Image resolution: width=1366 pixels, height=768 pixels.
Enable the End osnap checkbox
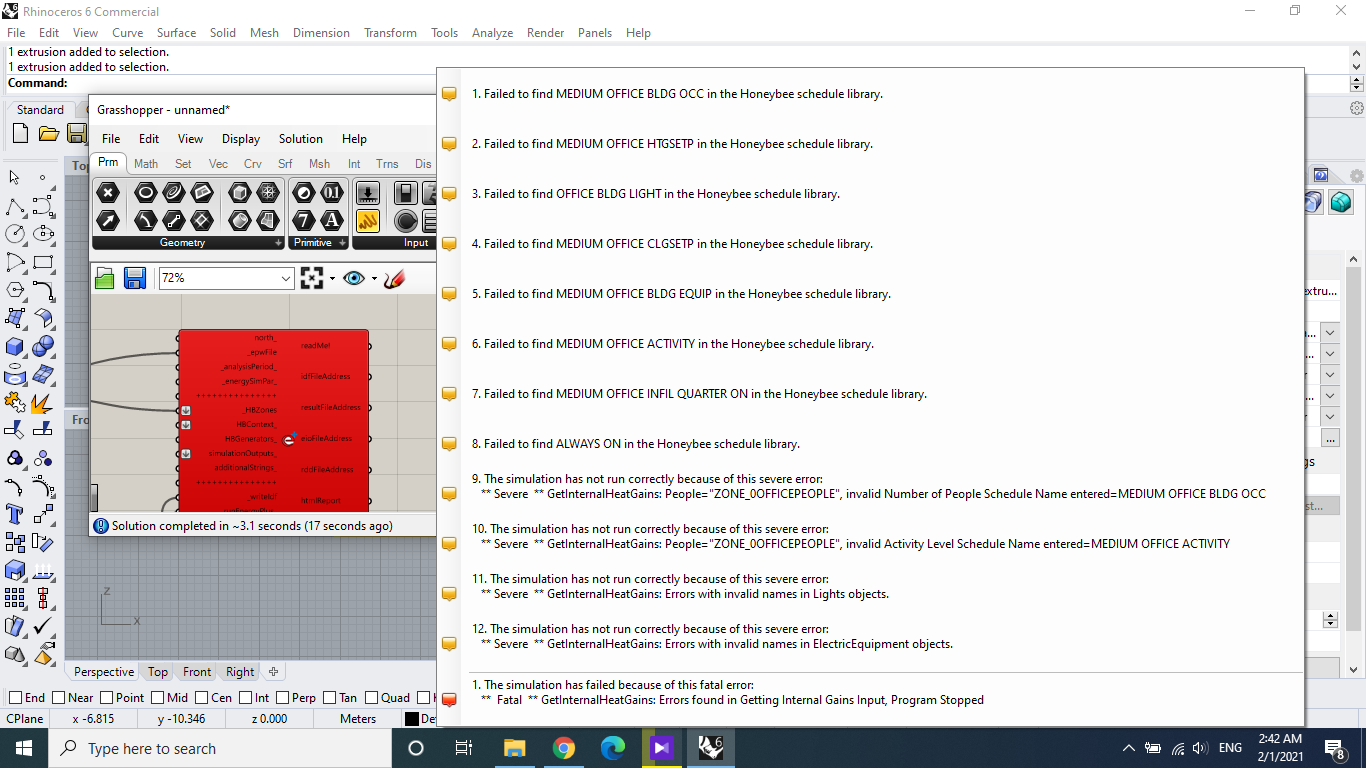point(15,698)
